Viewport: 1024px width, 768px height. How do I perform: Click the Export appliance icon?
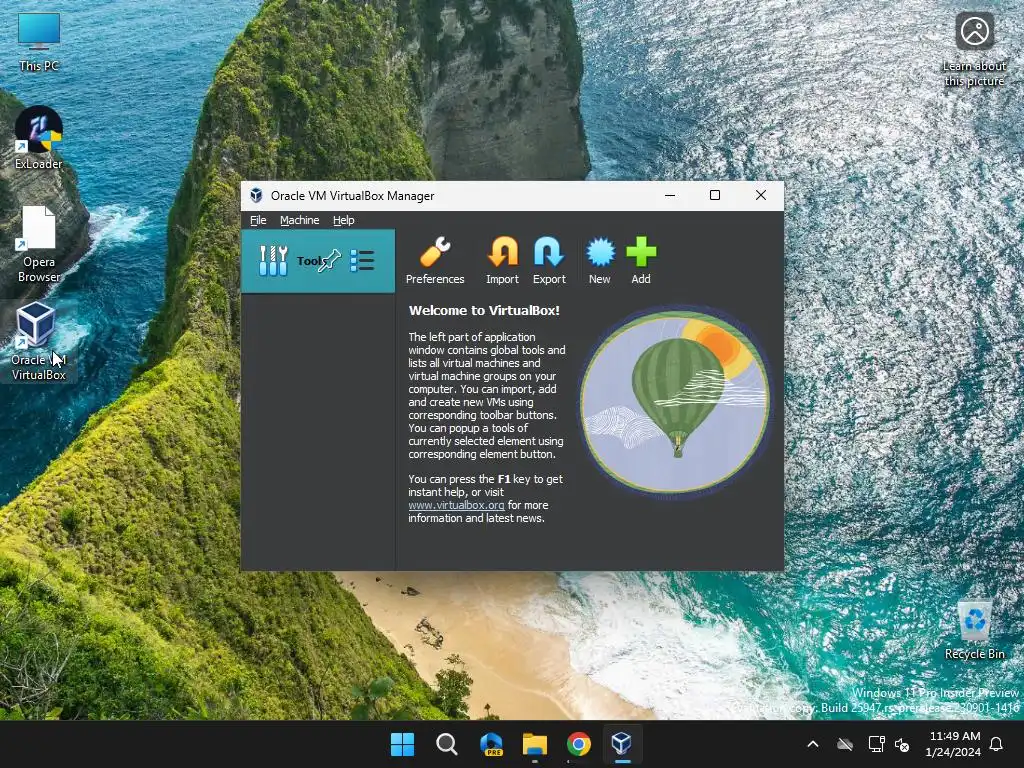pos(549,261)
